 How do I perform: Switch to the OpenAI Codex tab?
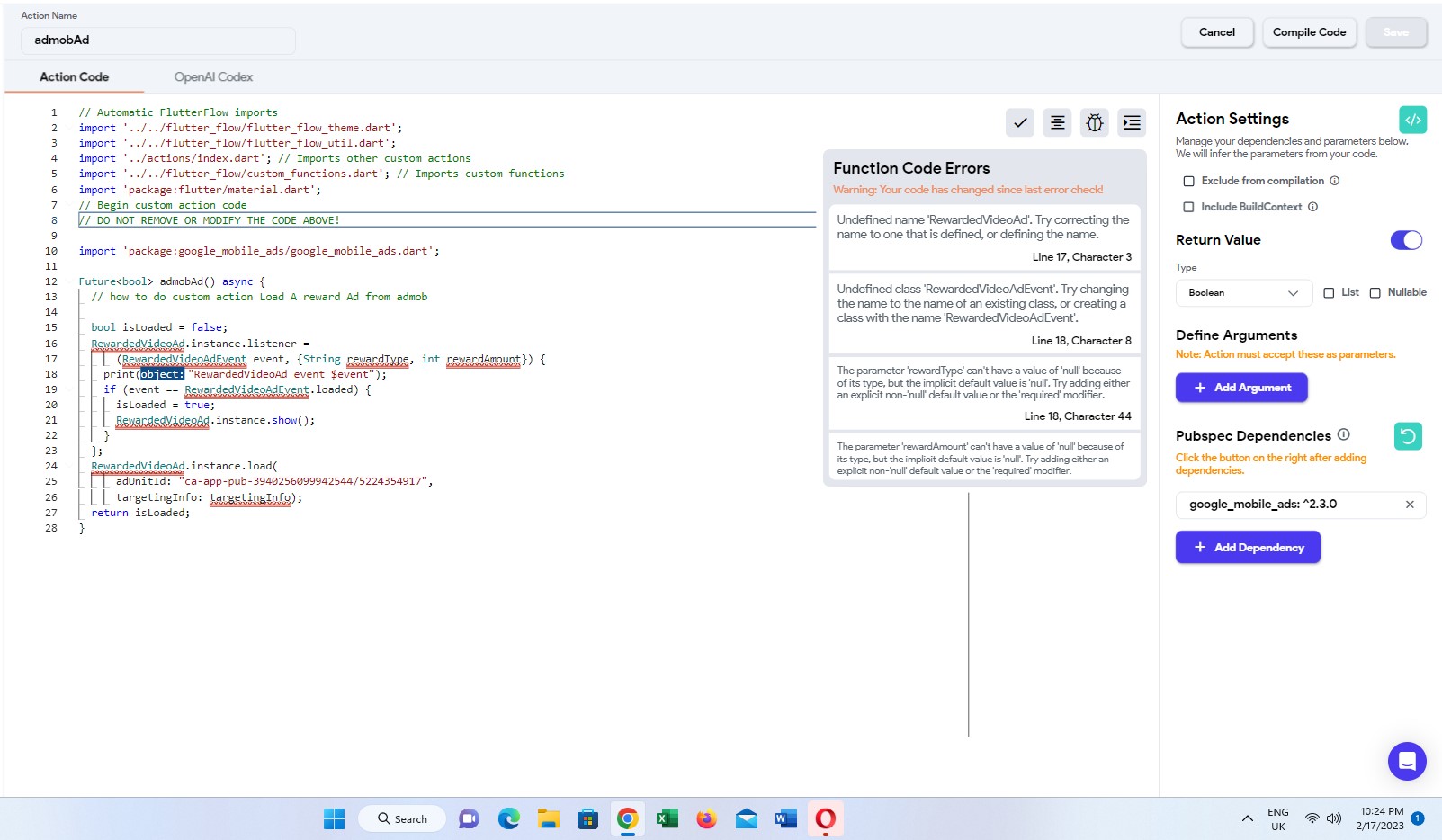coord(213,77)
